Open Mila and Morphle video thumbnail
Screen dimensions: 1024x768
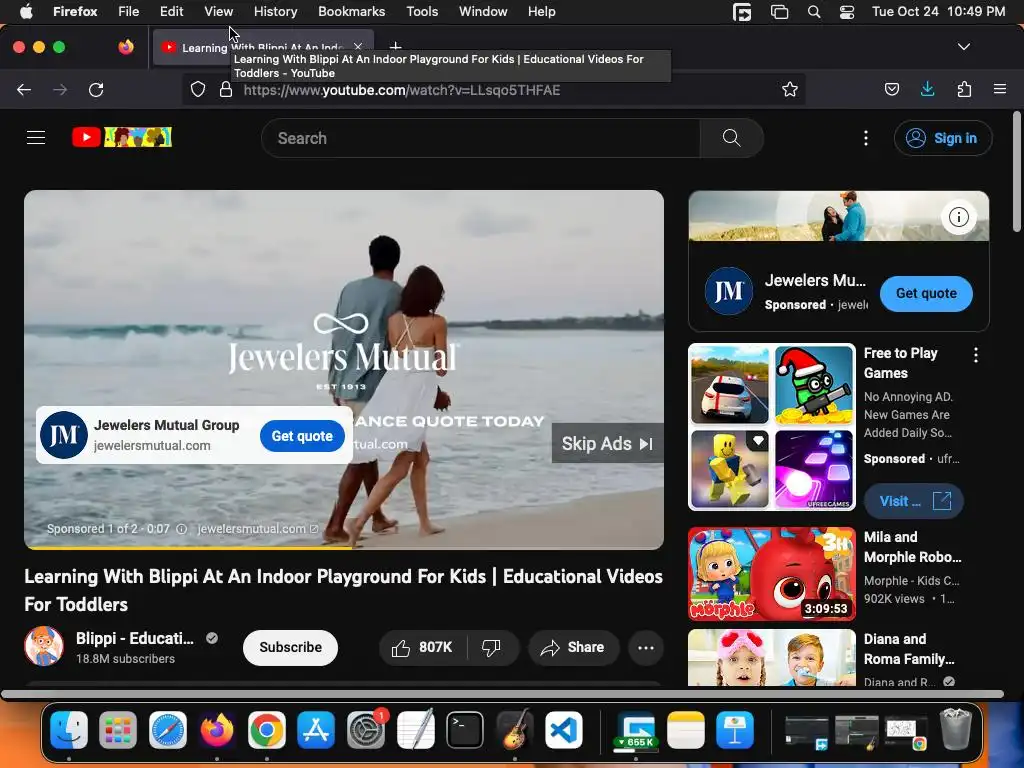click(772, 574)
